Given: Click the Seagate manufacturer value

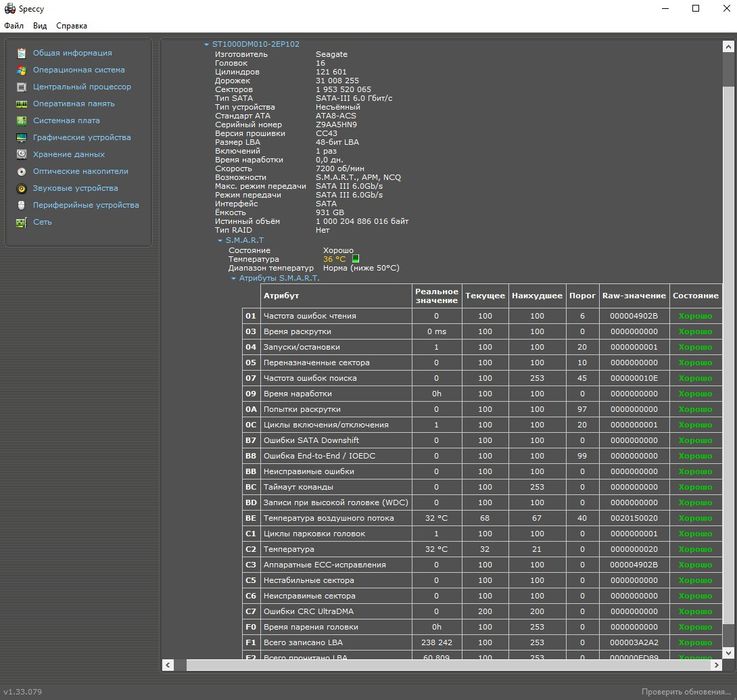Looking at the screenshot, I should [x=331, y=54].
